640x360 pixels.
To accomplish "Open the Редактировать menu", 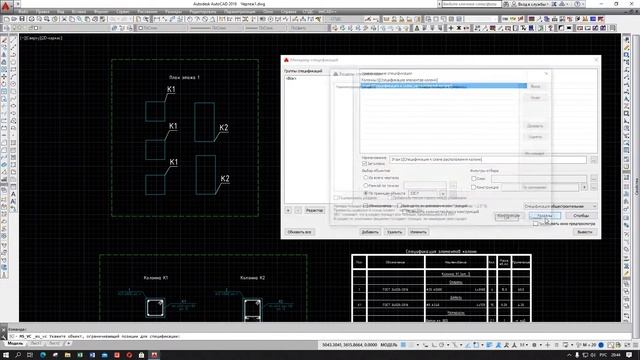I will pos(203,12).
